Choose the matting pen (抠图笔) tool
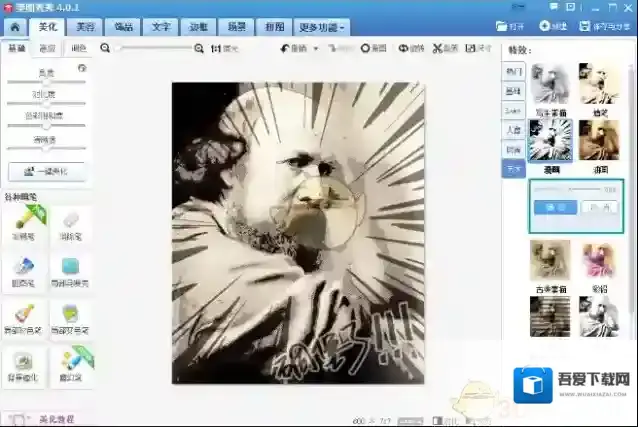 pyautogui.click(x=24, y=269)
